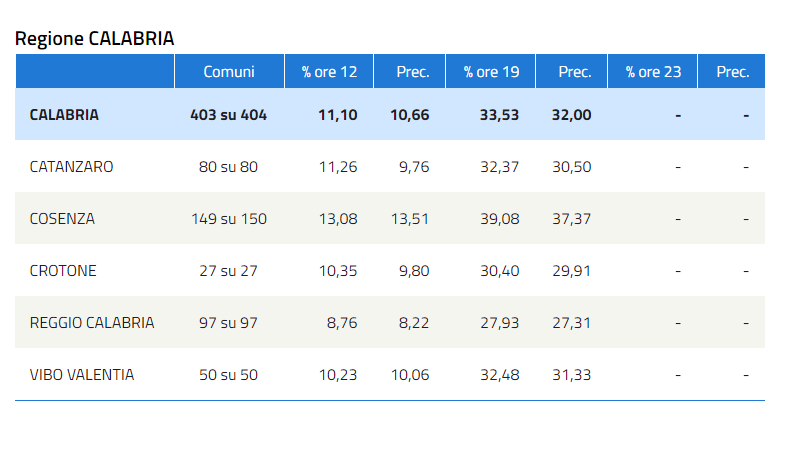Click Reggio Calabria 27,93 value
812x455 pixels.
[500, 323]
